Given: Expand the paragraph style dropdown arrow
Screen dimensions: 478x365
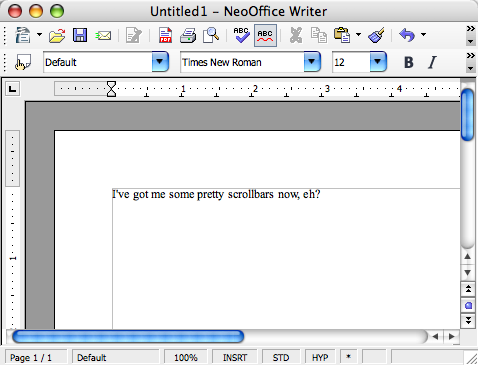Looking at the screenshot, I should tap(160, 62).
